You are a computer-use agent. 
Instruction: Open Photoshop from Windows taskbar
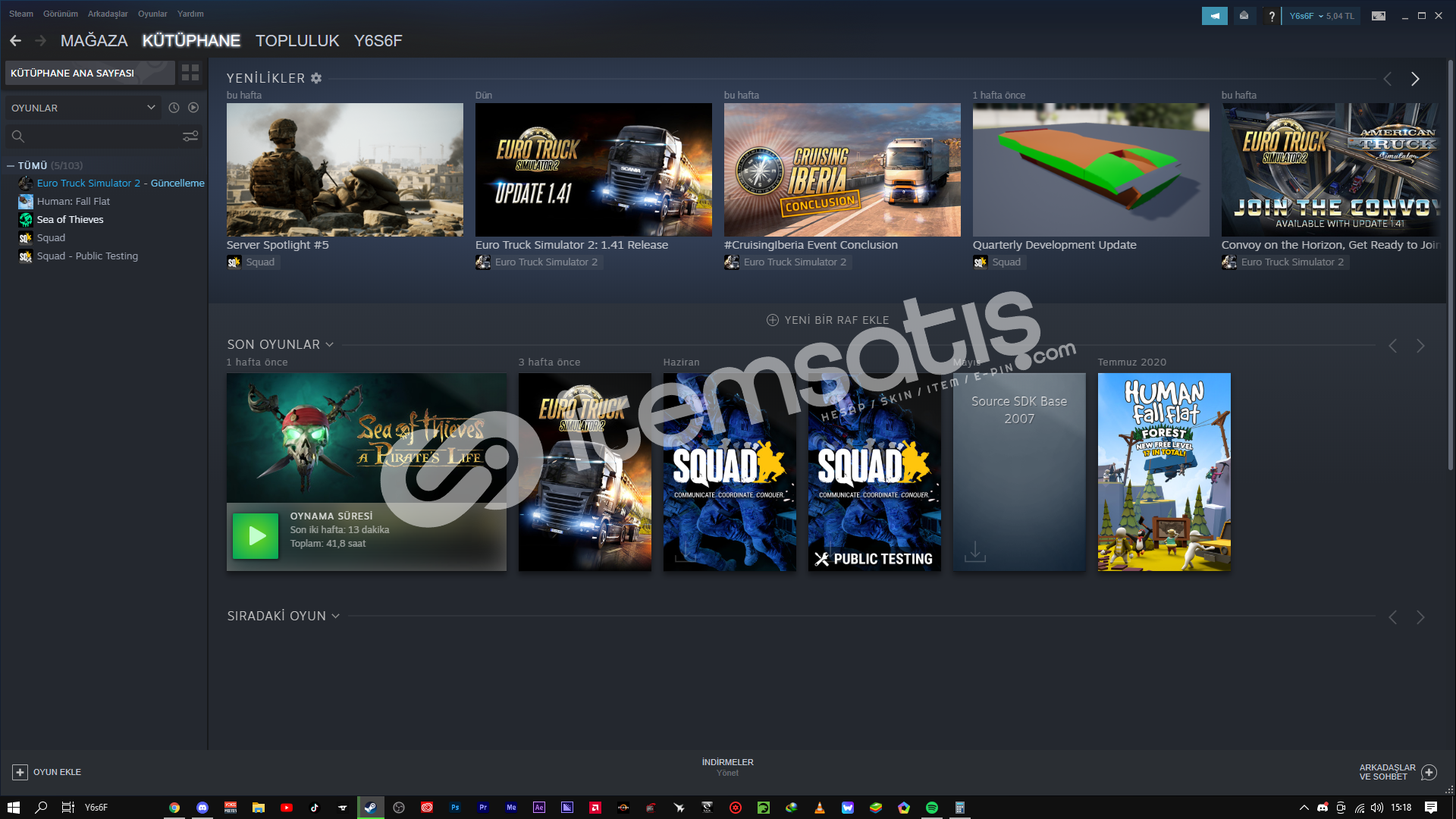click(455, 808)
